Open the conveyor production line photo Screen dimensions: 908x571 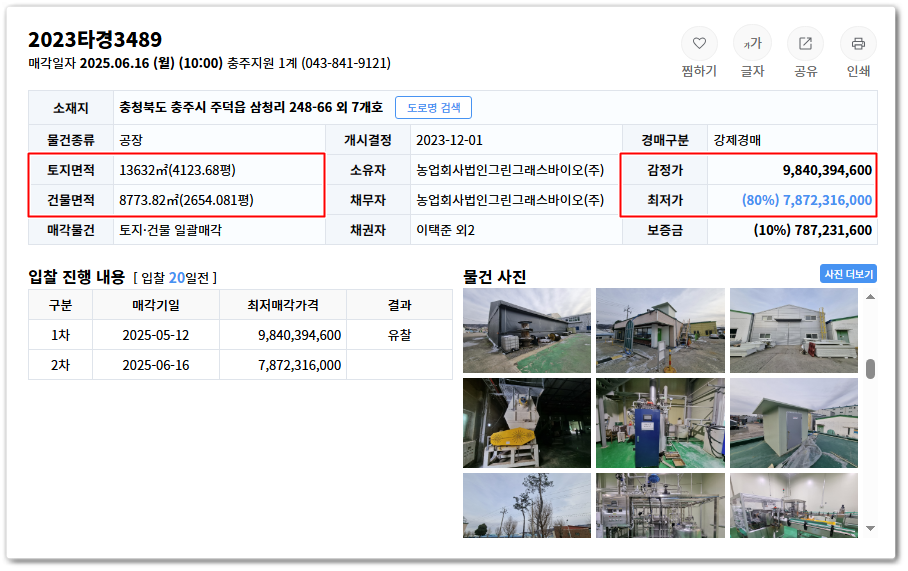pyautogui.click(x=793, y=506)
